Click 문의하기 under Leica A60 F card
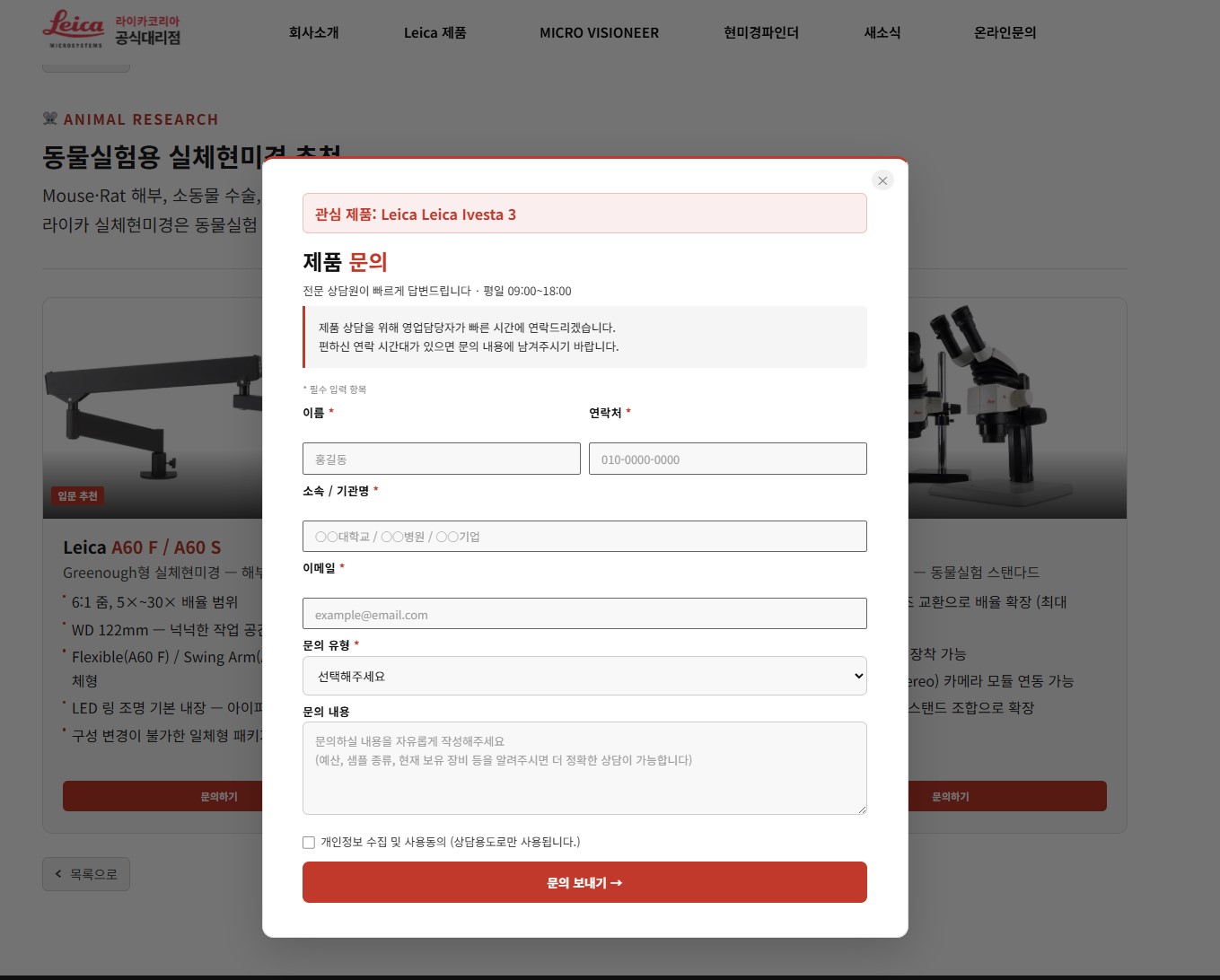This screenshot has height=980, width=1220. [x=162, y=796]
